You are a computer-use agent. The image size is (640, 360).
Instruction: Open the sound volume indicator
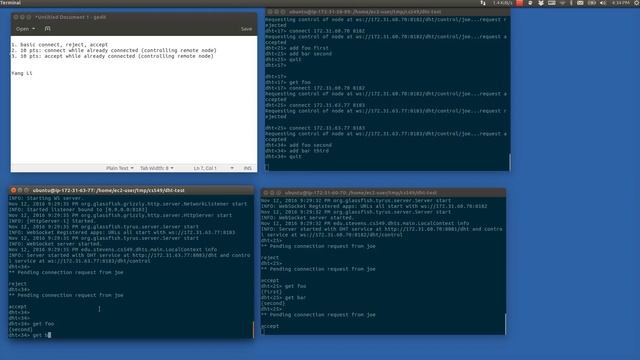coord(603,3)
